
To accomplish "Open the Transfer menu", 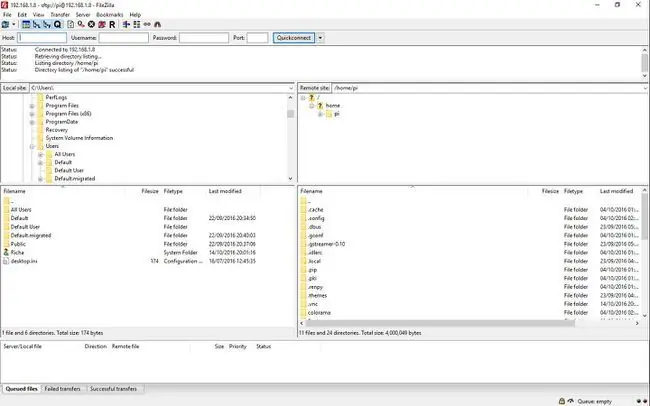I will click(x=60, y=15).
